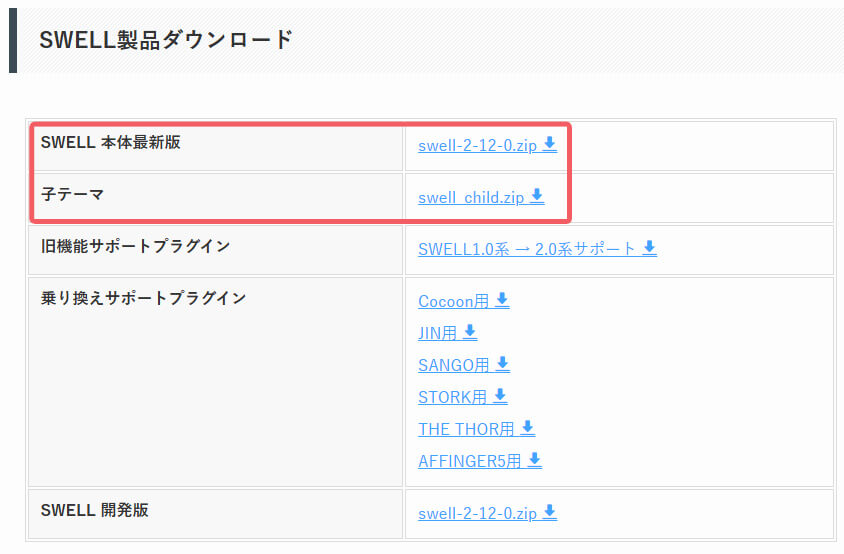Click download icon beside THE THOR用

pyautogui.click(x=528, y=427)
